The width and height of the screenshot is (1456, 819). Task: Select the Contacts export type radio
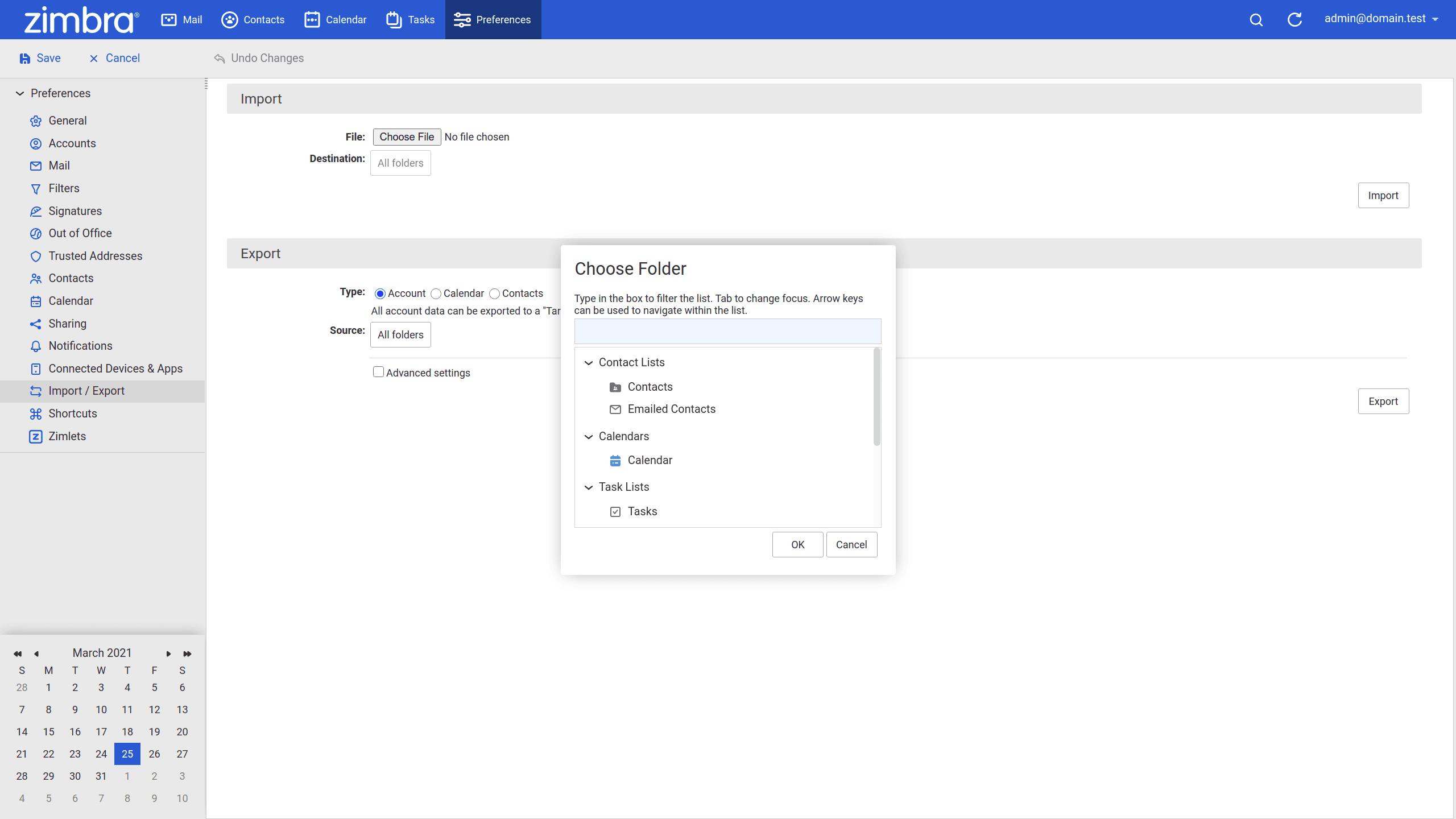point(494,294)
